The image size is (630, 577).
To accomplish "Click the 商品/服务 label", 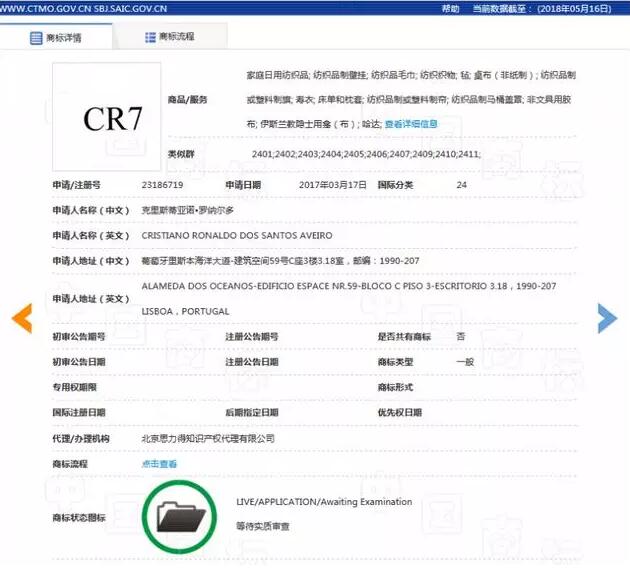I will coord(187,99).
